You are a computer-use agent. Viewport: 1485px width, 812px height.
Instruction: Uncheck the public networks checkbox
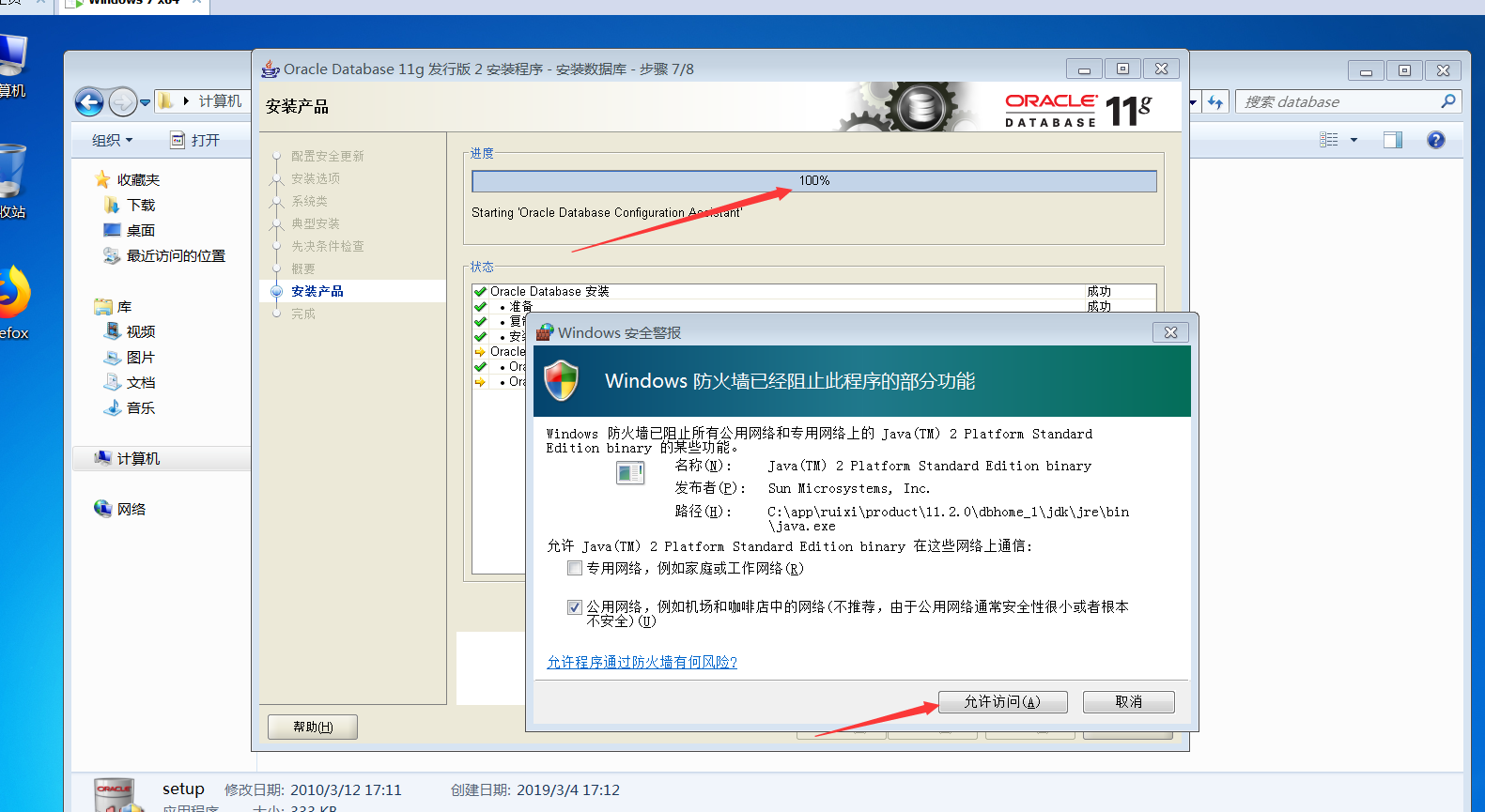pyautogui.click(x=575, y=607)
